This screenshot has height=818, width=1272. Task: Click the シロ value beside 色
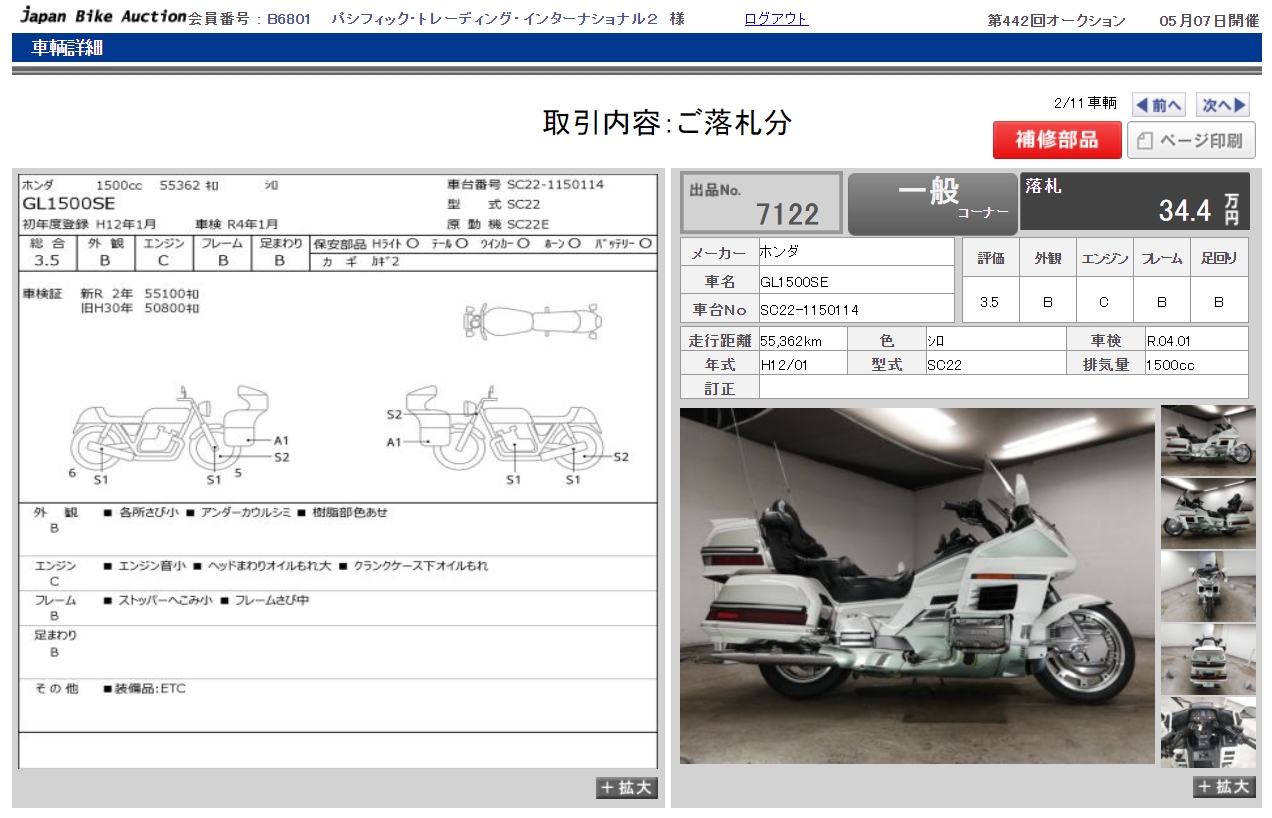point(935,341)
